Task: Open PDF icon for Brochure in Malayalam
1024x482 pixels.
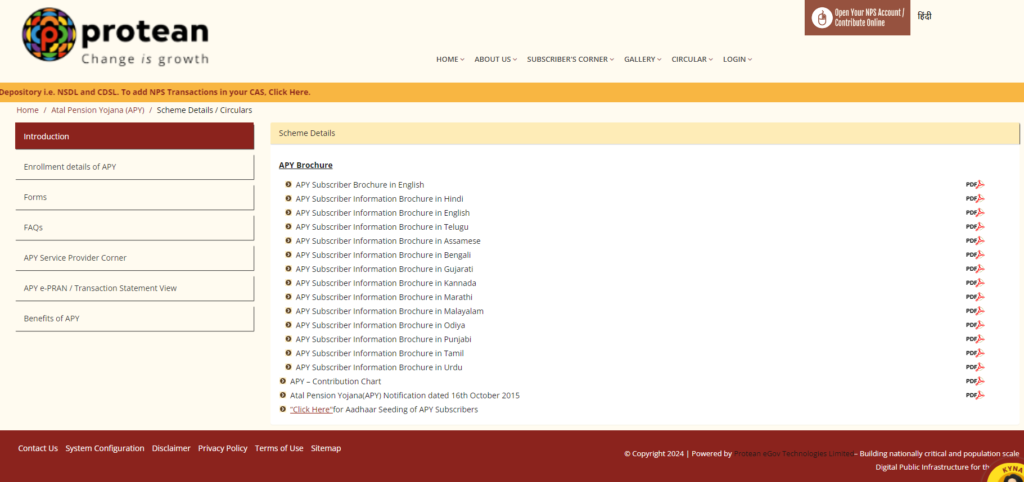Action: (974, 311)
